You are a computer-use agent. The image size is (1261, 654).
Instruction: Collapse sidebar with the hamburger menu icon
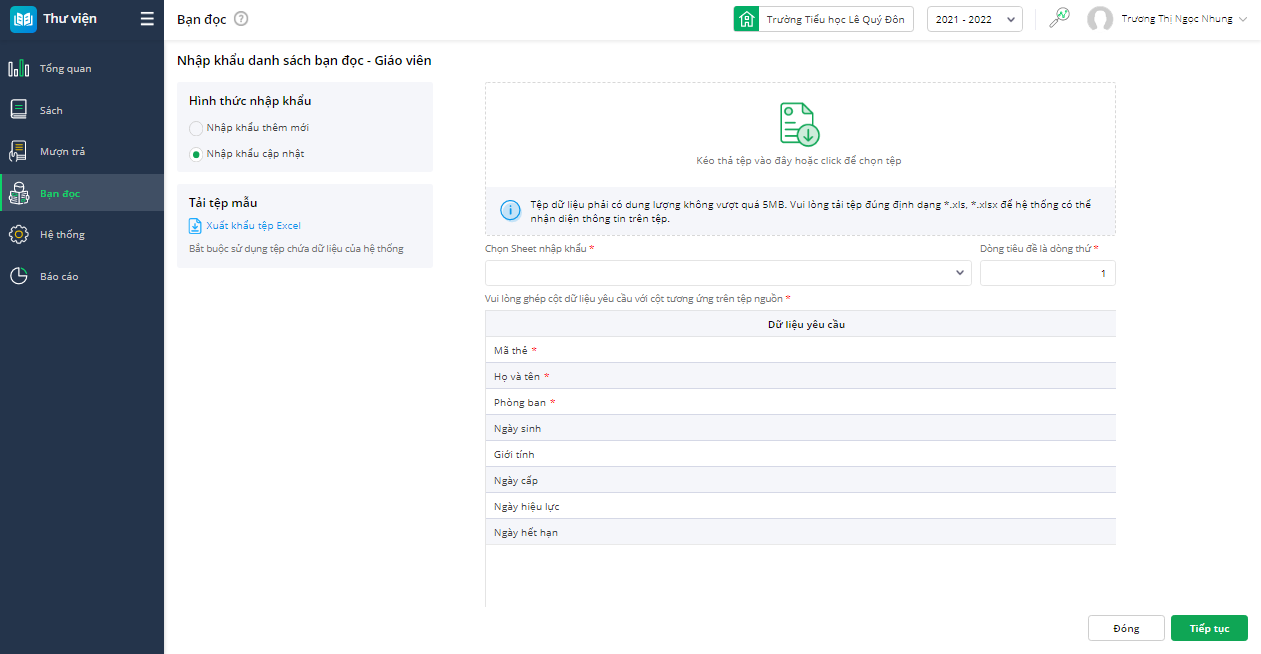(147, 19)
